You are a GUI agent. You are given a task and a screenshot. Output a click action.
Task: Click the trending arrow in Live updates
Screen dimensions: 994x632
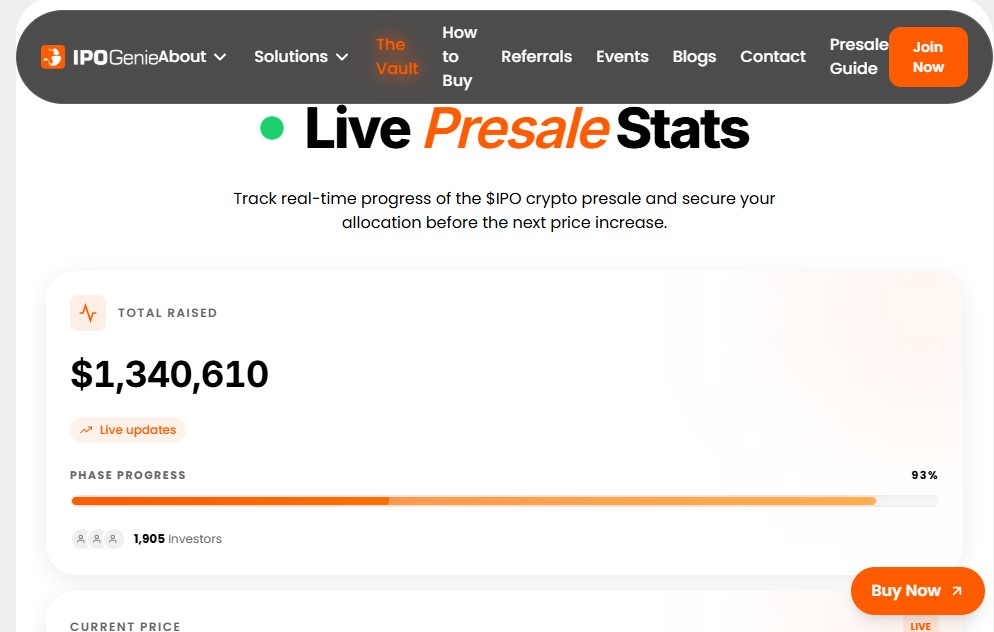click(86, 430)
